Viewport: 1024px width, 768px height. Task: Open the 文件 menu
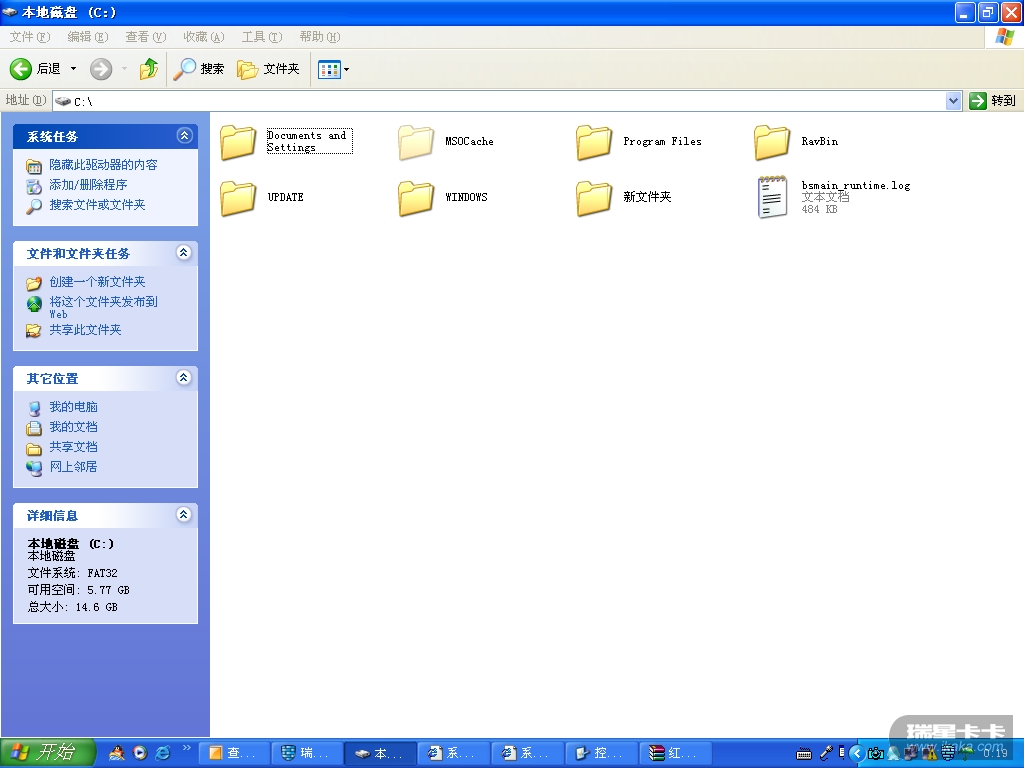point(29,37)
